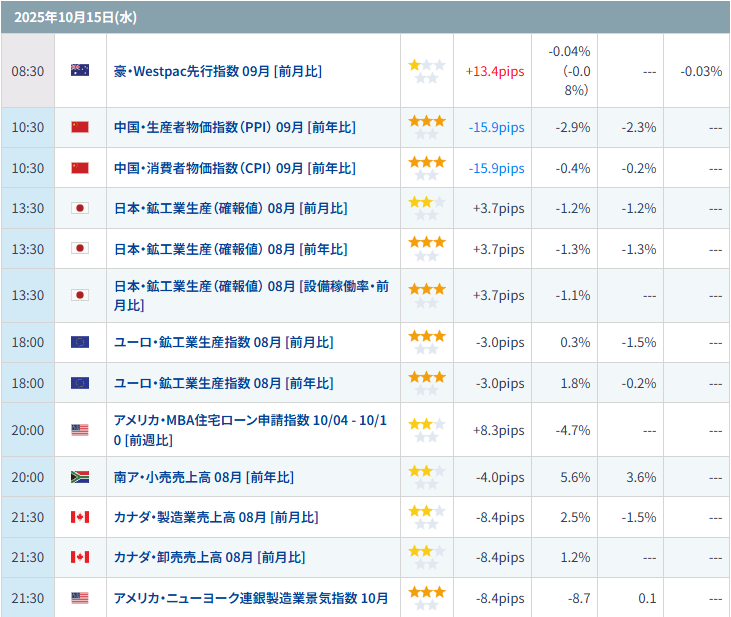Click the South Africa flag icon

tap(80, 477)
